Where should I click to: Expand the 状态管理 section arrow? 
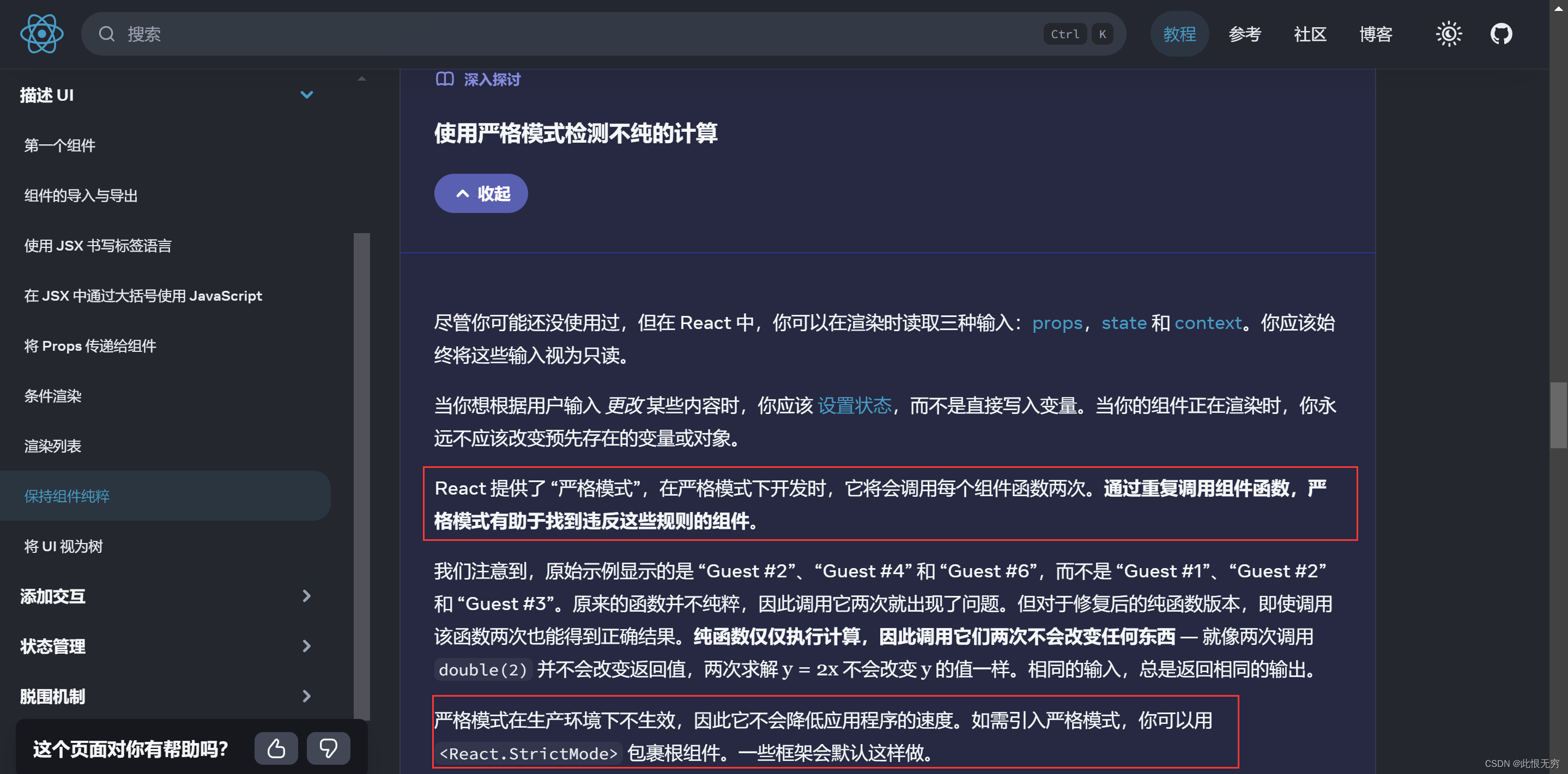click(307, 645)
